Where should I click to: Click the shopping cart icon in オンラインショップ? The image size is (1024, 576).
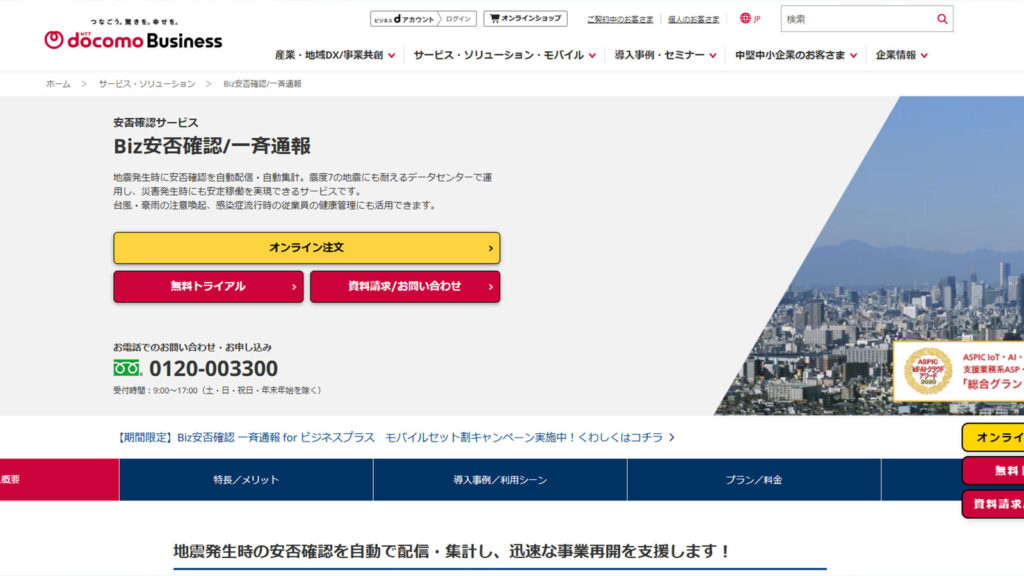(494, 18)
